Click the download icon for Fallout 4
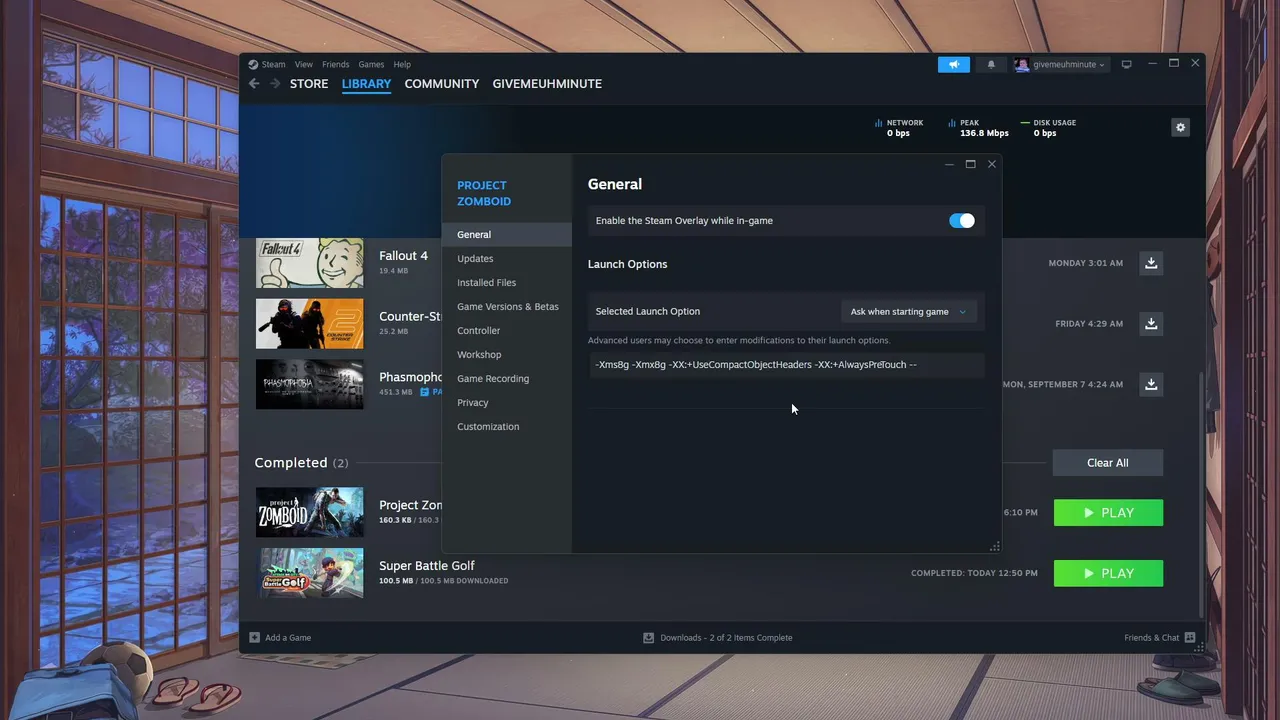The width and height of the screenshot is (1280, 720). pos(1151,263)
